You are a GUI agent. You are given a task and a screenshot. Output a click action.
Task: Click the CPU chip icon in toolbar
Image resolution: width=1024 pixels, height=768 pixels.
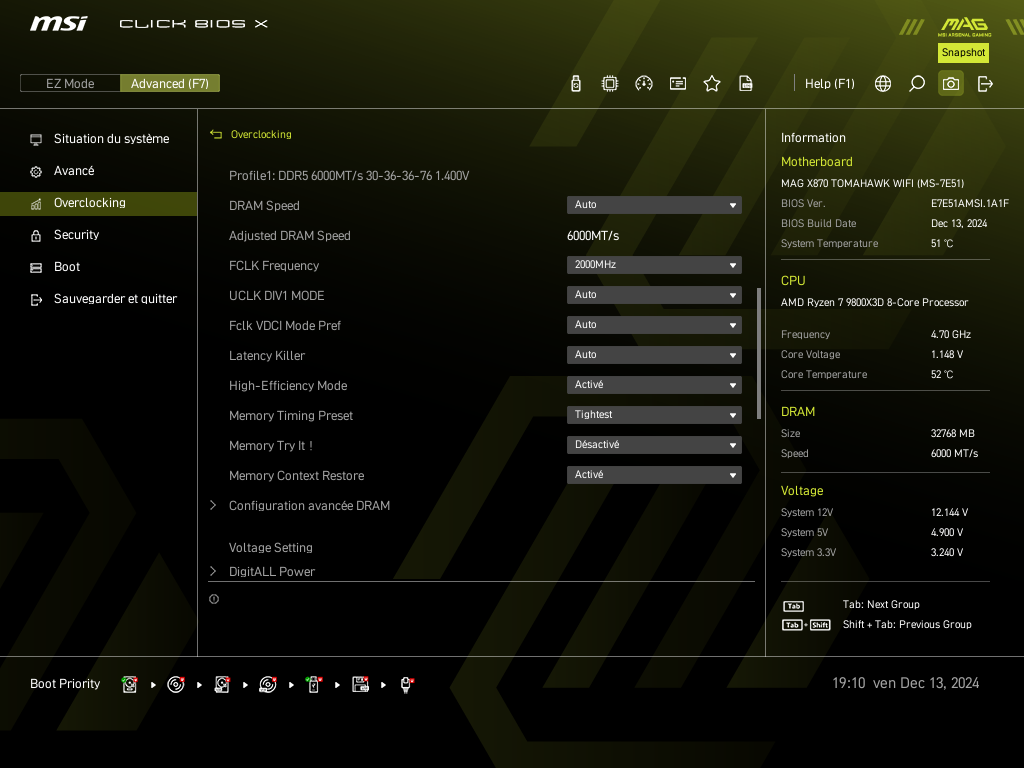coord(609,84)
